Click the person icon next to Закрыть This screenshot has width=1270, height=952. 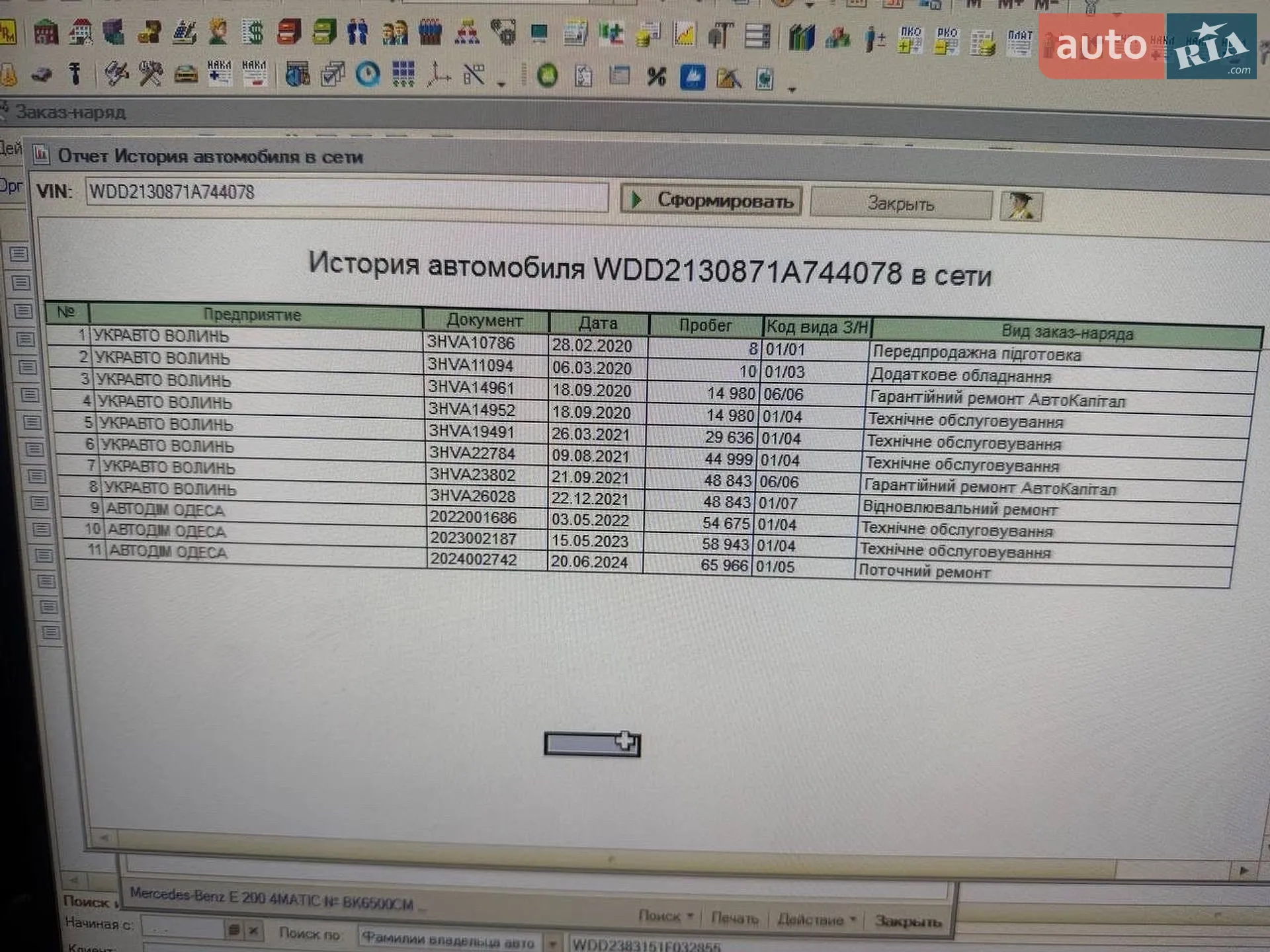[1021, 206]
